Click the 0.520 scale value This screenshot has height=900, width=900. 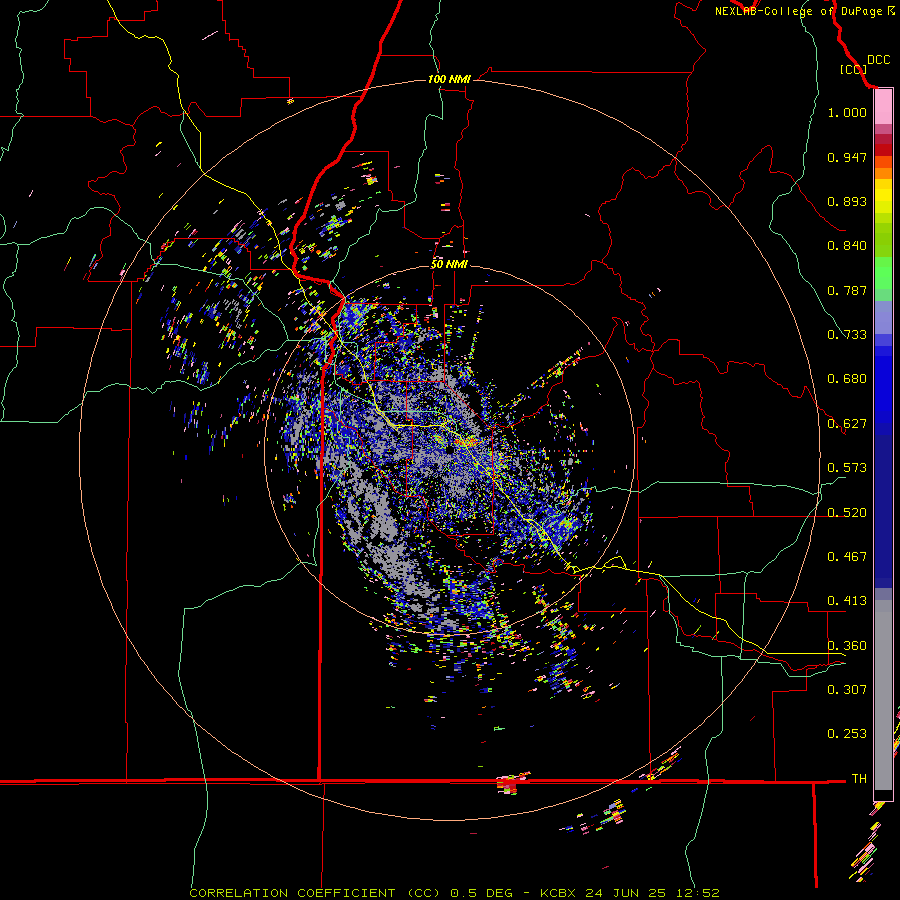(847, 513)
